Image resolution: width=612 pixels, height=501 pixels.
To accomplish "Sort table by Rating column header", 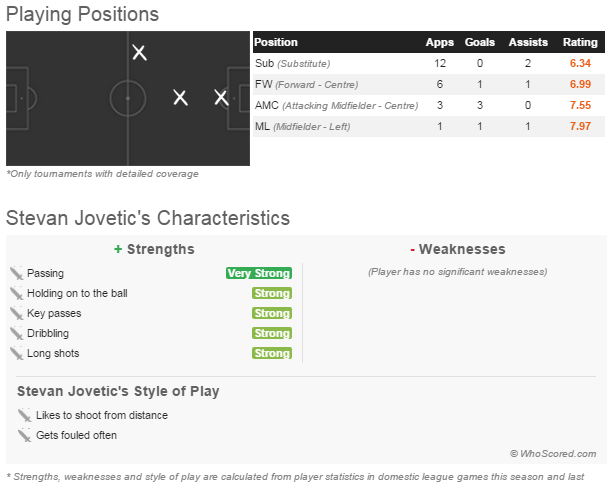I will coord(580,43).
